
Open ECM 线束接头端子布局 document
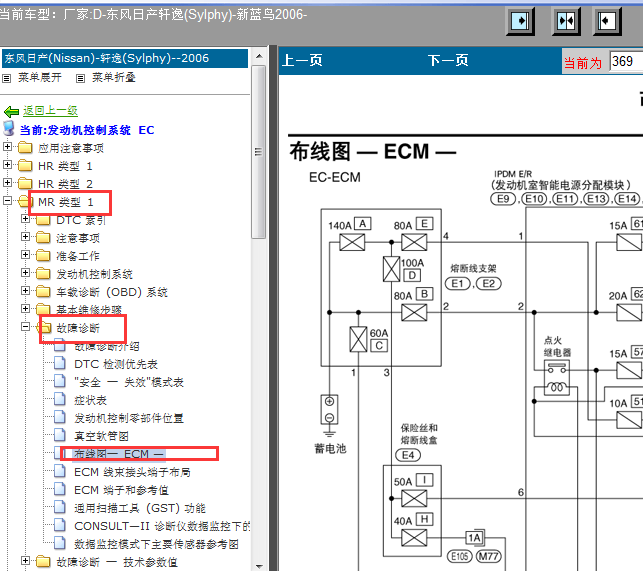point(132,472)
